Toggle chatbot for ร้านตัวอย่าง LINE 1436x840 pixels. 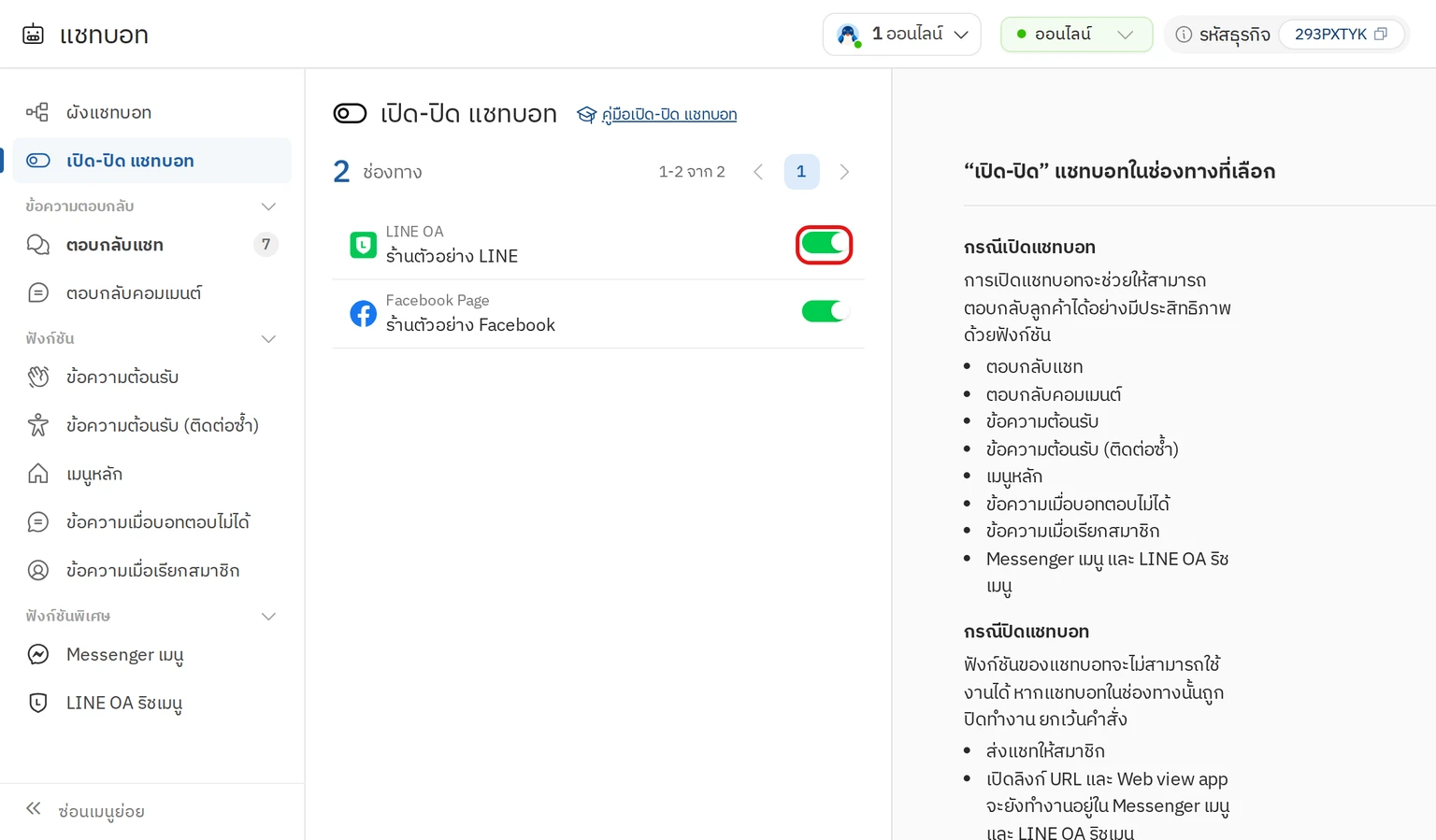point(824,245)
